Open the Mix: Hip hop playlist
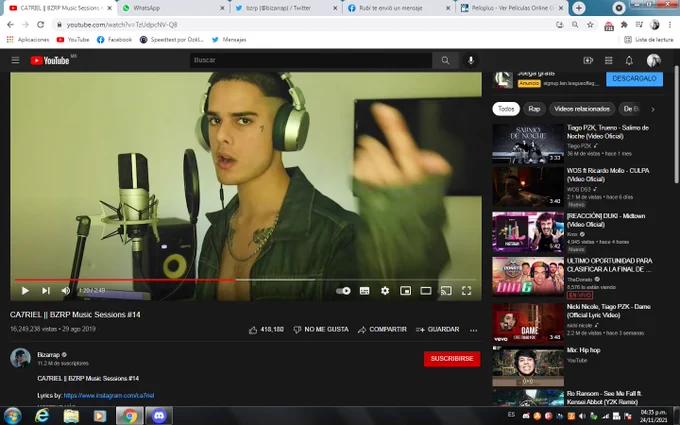Image resolution: width=680 pixels, height=425 pixels. coord(528,366)
